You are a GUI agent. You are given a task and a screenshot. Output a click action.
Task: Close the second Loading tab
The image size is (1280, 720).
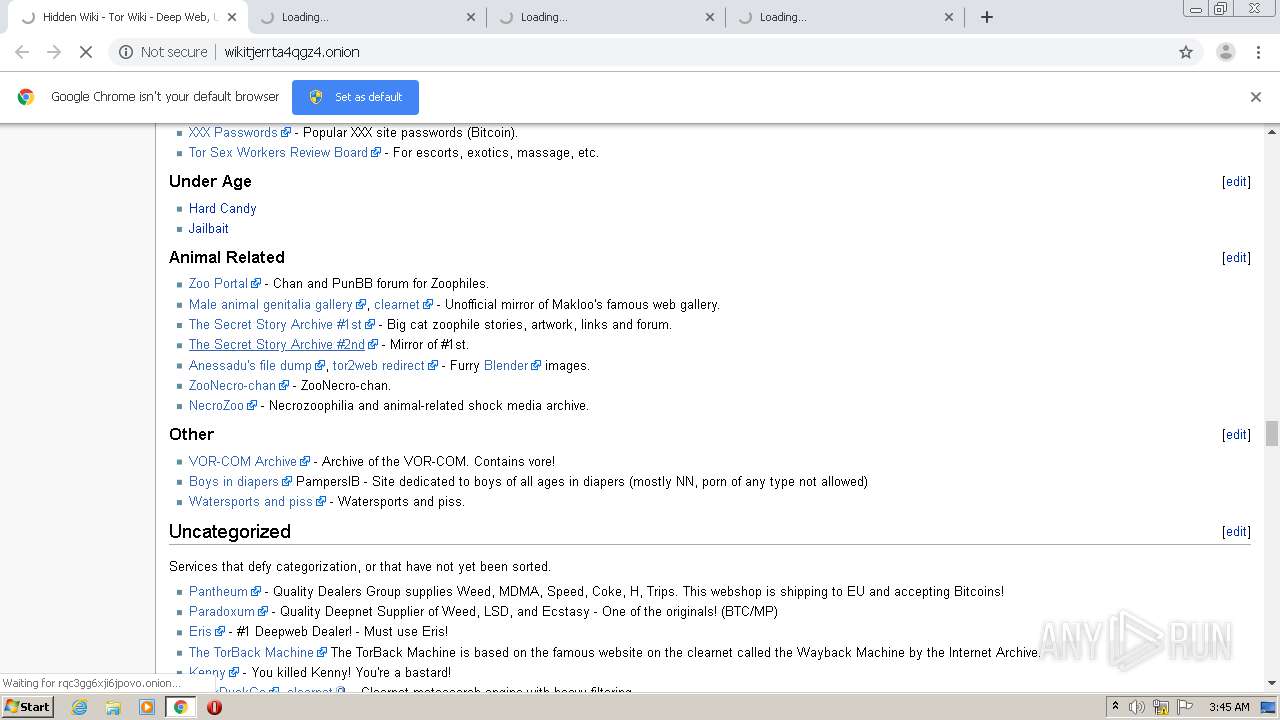point(471,17)
